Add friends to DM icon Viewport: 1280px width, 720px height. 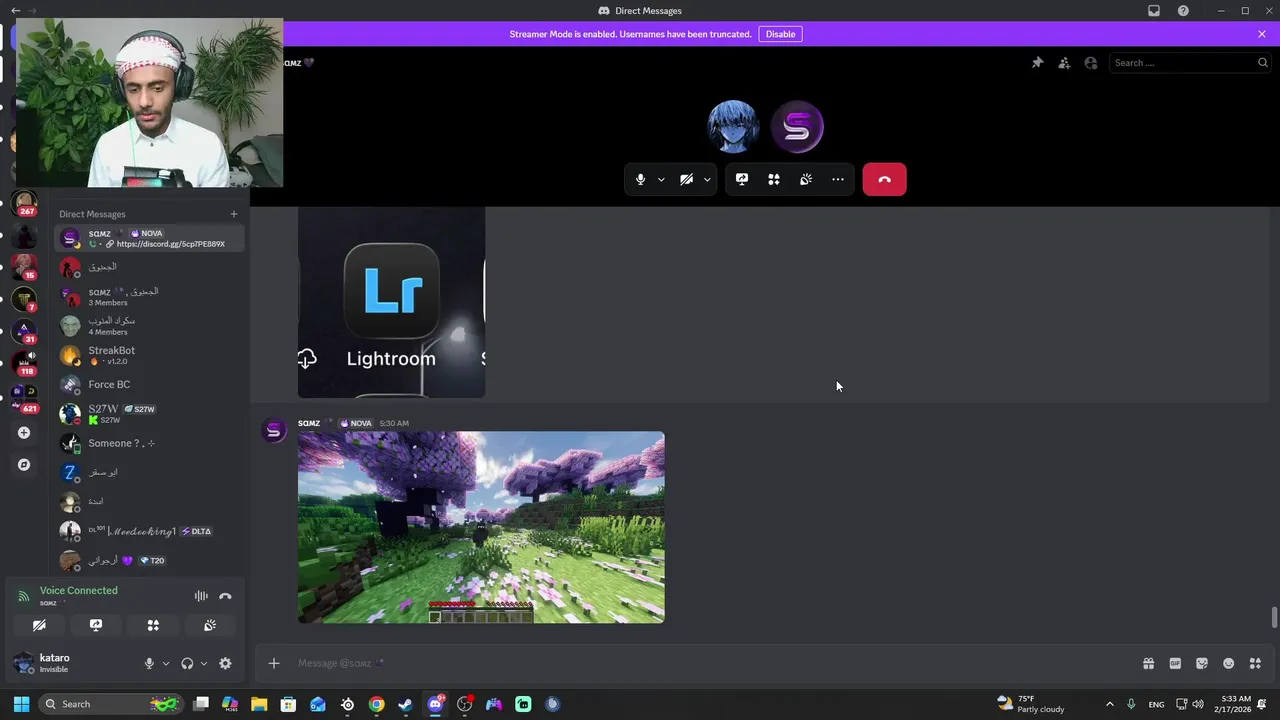pyautogui.click(x=1064, y=62)
